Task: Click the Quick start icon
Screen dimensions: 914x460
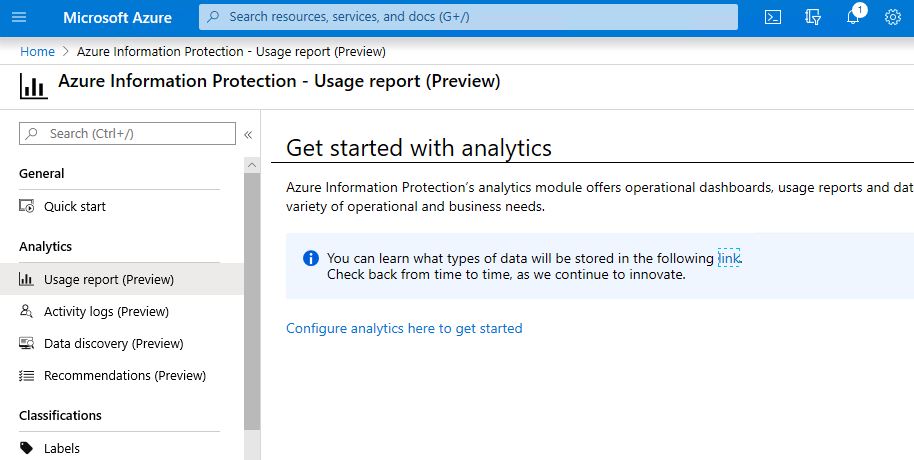Action: [x=27, y=206]
